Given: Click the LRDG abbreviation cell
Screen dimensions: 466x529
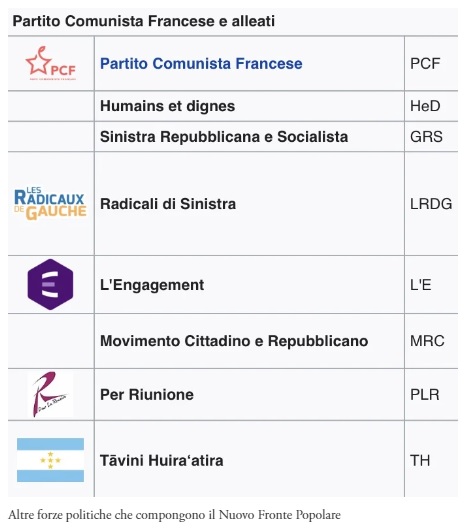Looking at the screenshot, I should tap(431, 204).
